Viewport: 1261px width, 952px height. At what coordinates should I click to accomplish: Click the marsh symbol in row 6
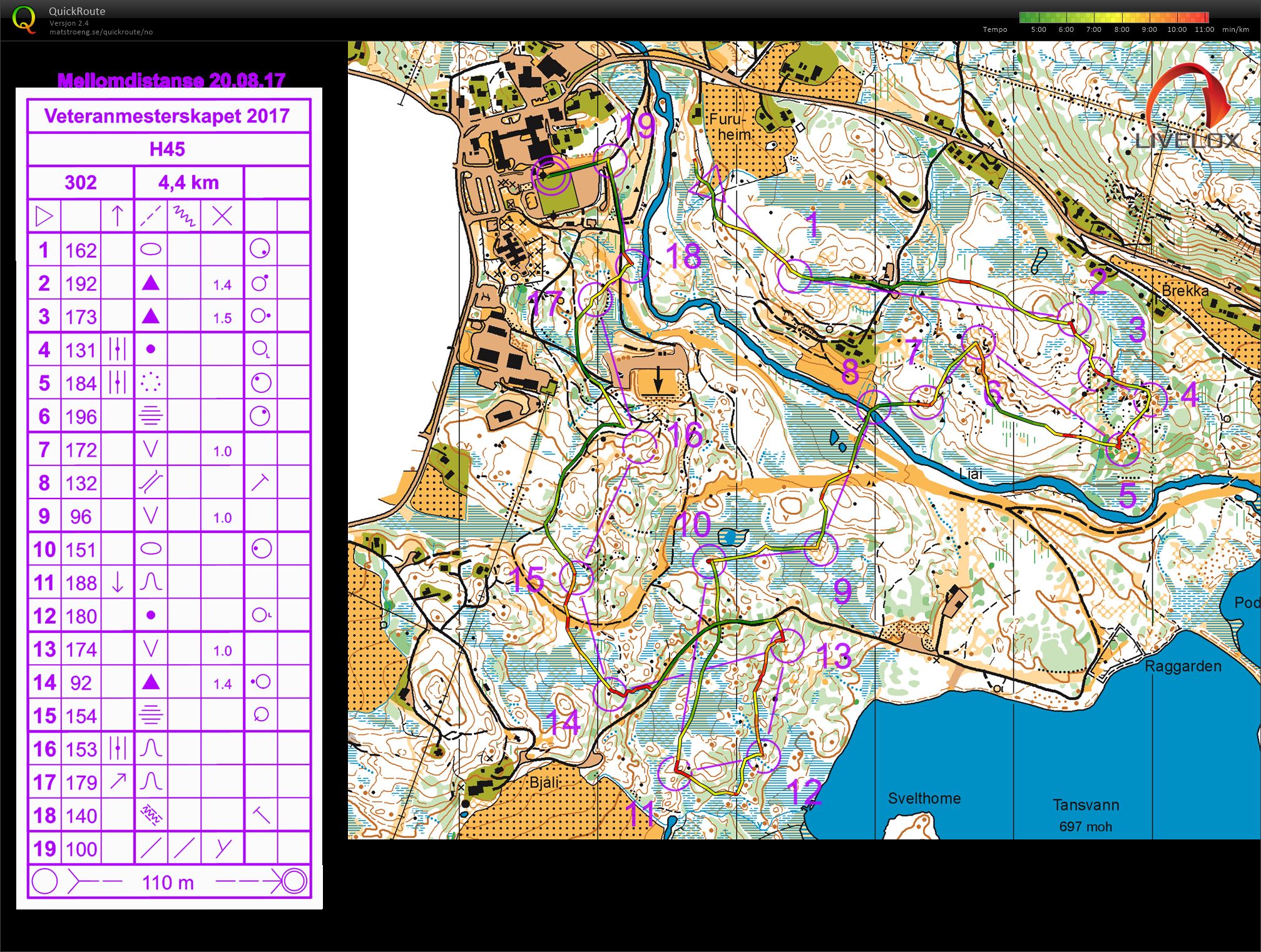coord(150,416)
